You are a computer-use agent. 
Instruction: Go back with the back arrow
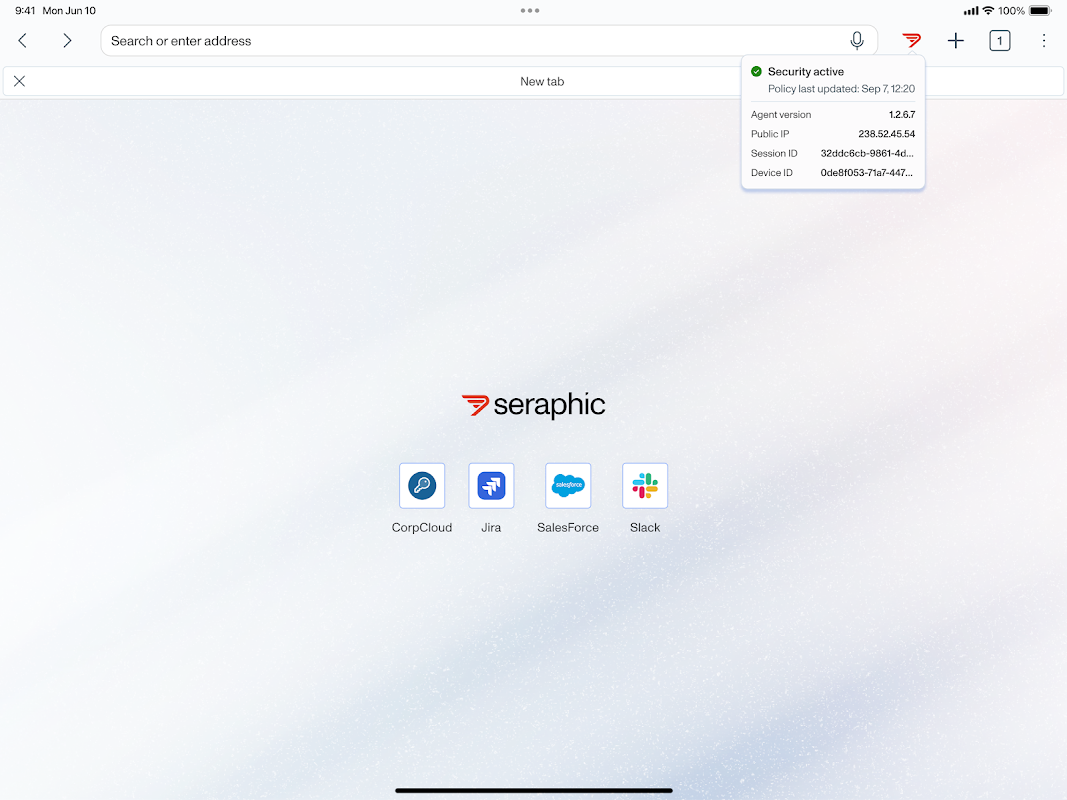click(x=22, y=41)
